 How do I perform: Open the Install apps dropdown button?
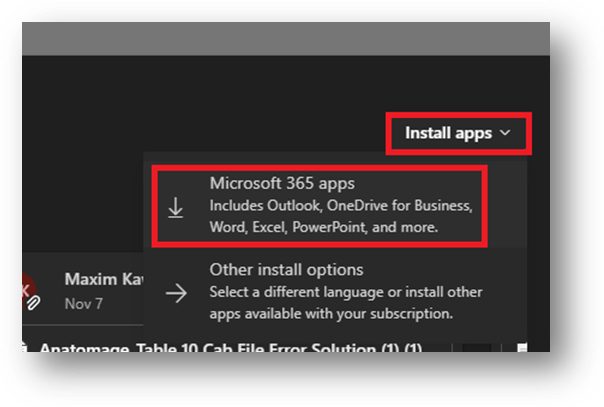pos(458,133)
